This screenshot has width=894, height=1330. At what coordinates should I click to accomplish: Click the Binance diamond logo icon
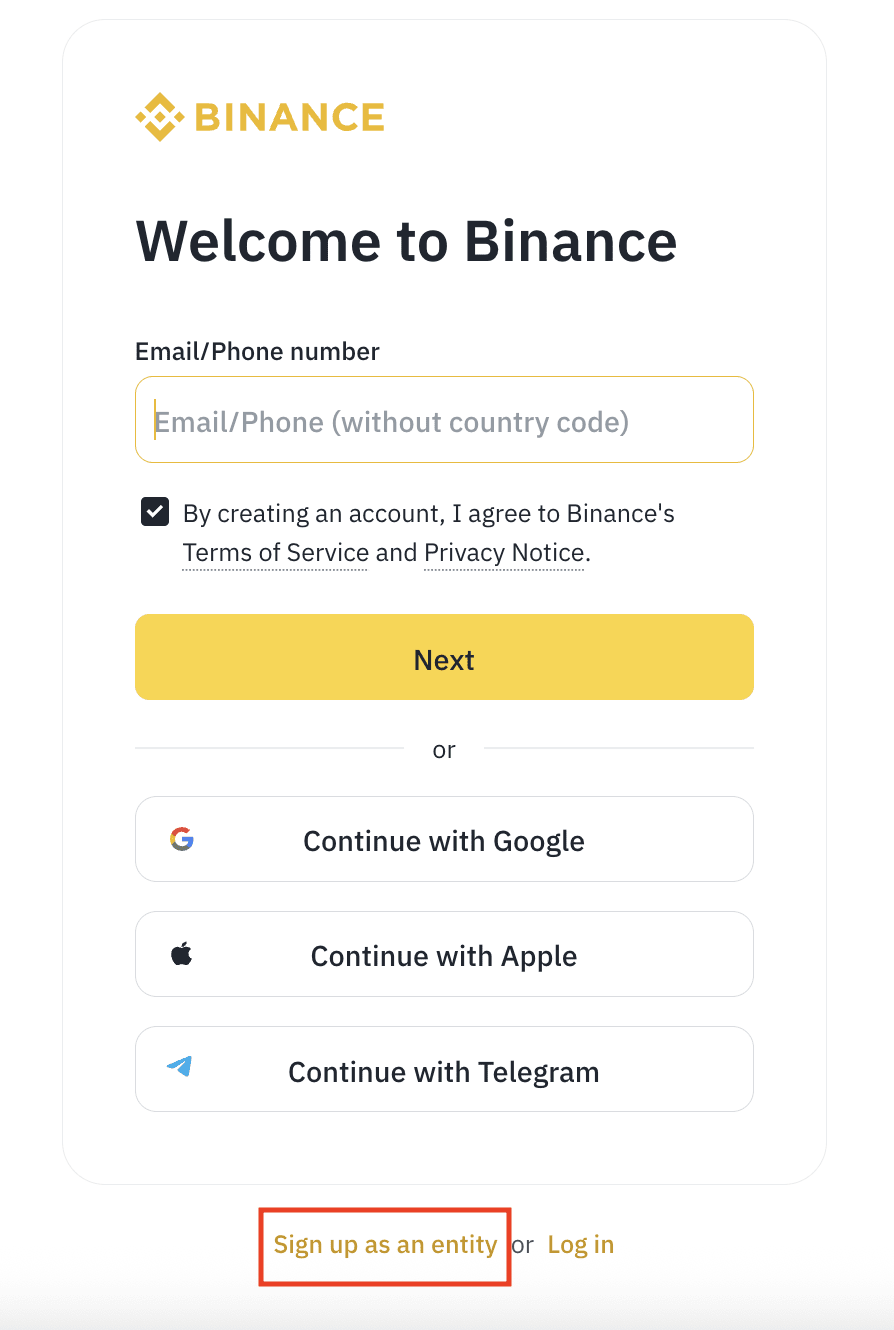(159, 117)
